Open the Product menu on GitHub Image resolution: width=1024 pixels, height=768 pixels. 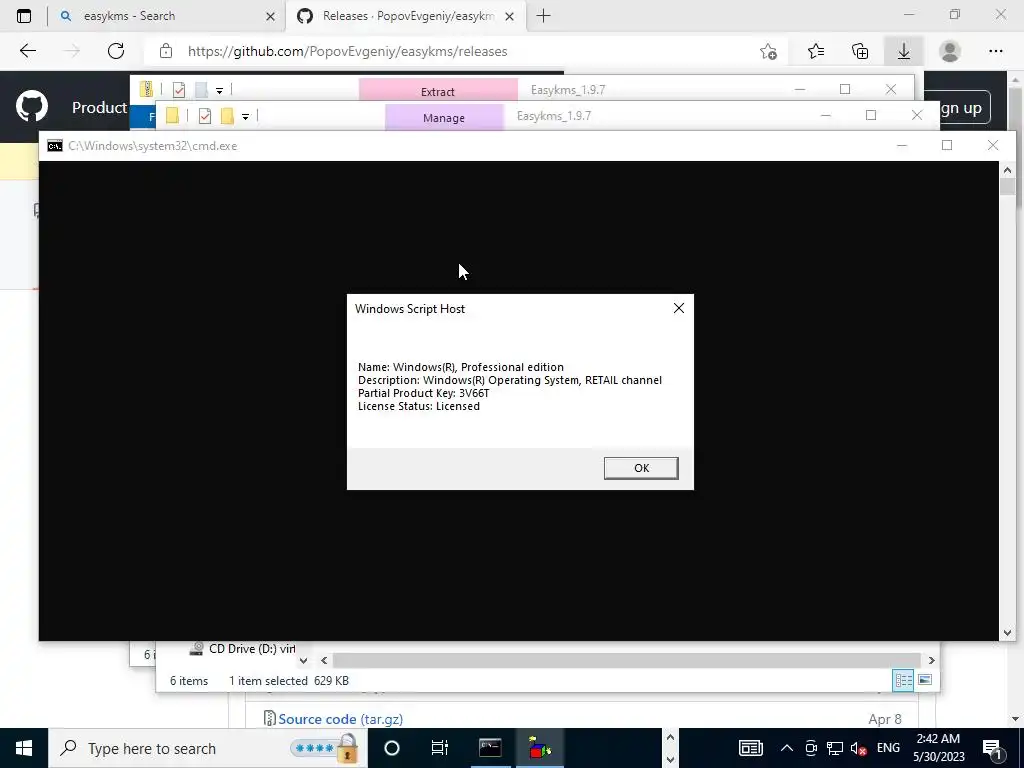click(x=99, y=107)
